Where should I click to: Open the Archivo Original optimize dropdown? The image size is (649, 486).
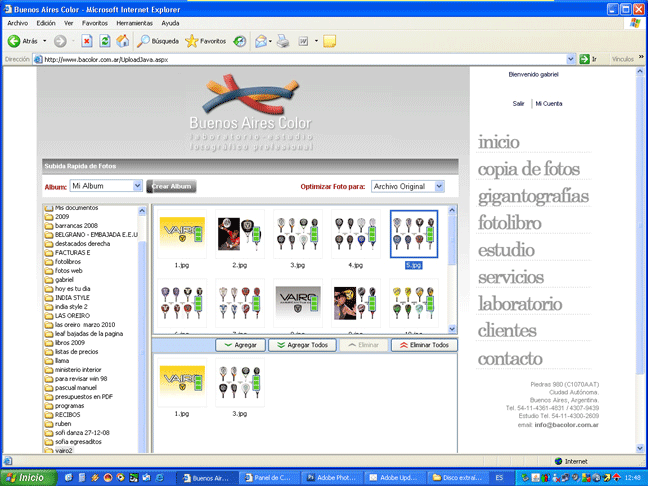[x=408, y=187]
